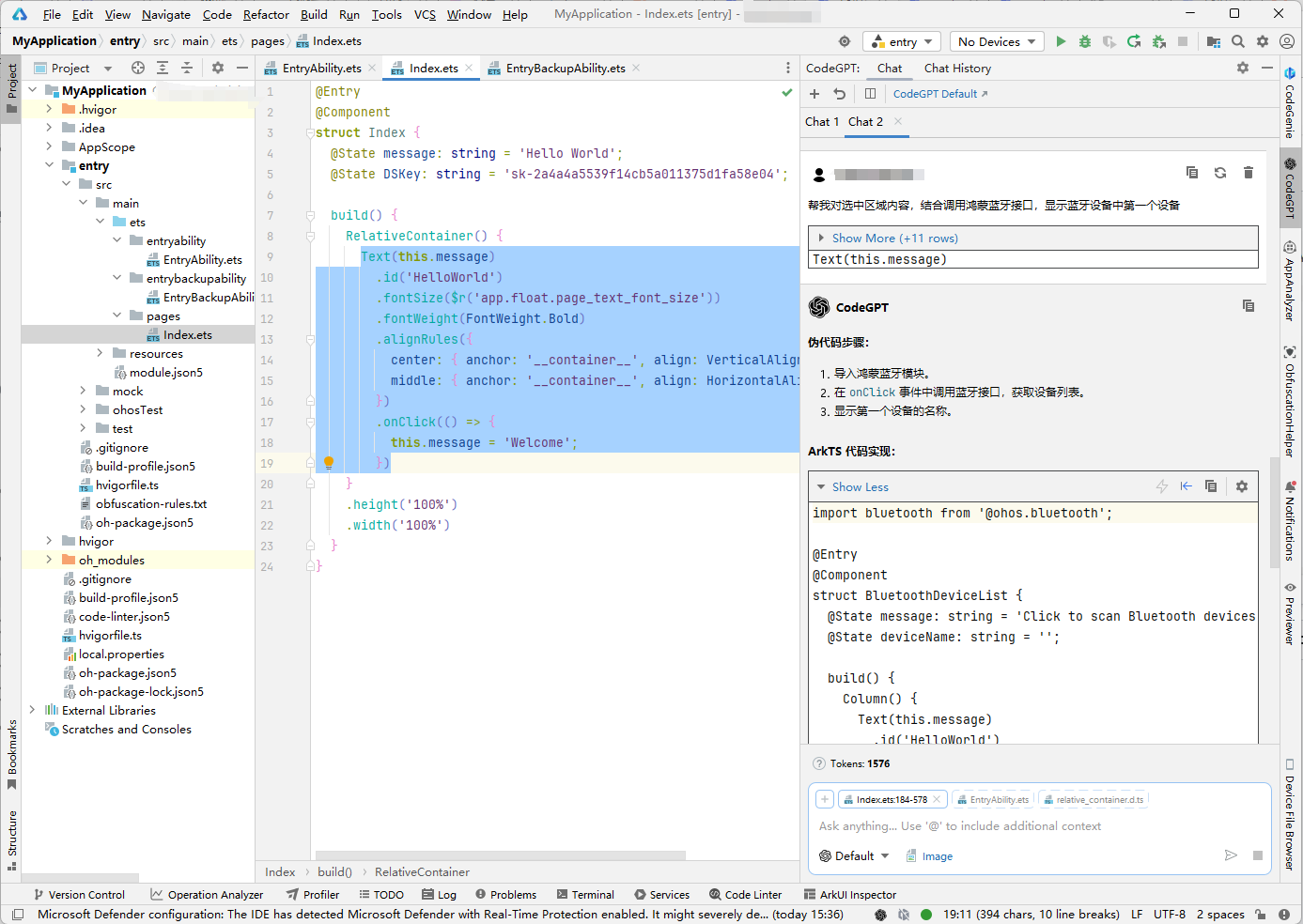Run the app with the green play icon

[1061, 41]
